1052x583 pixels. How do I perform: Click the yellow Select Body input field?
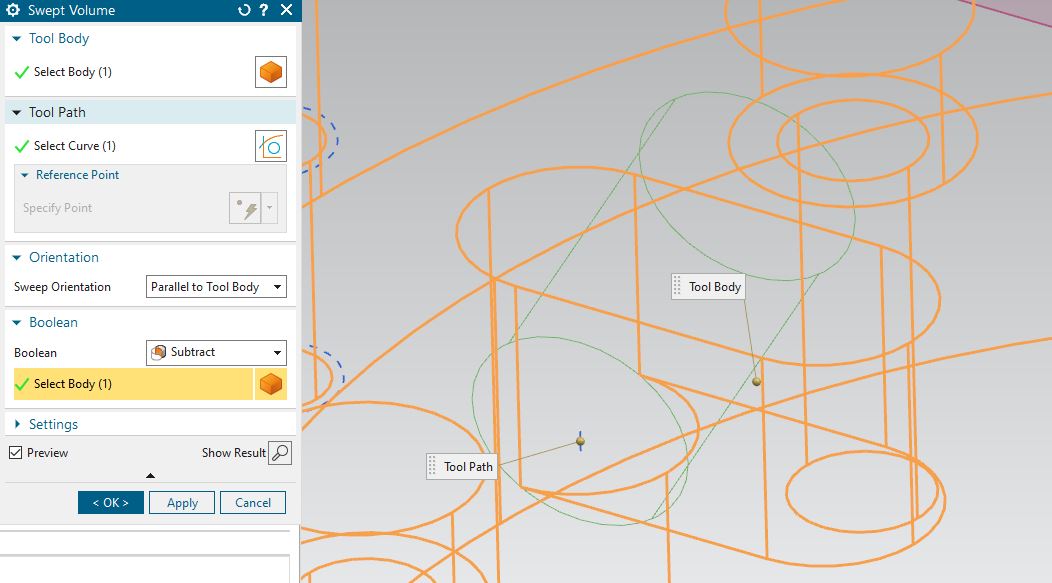tap(130, 383)
